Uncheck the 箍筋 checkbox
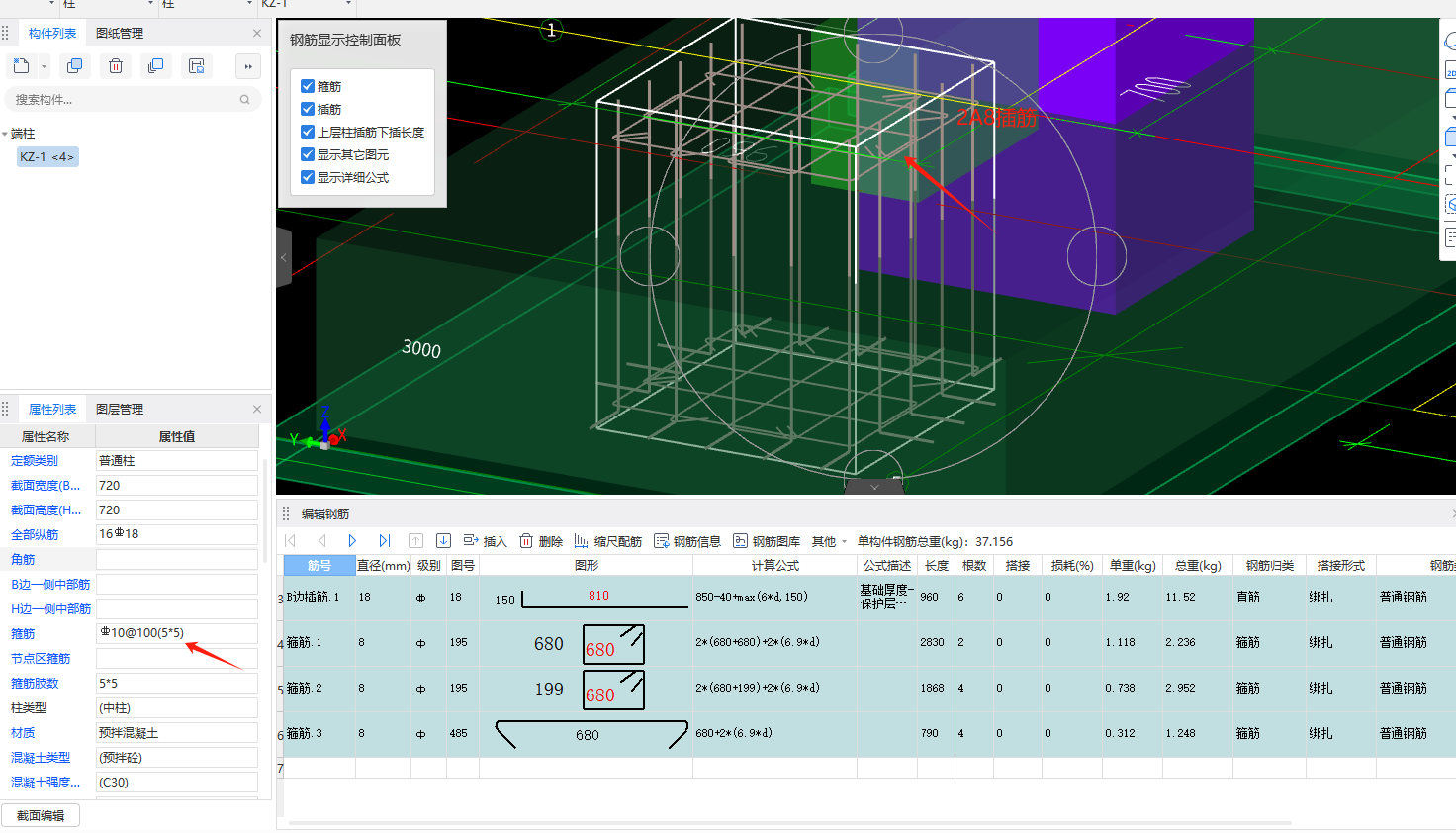Image resolution: width=1456 pixels, height=833 pixels. 308,86
